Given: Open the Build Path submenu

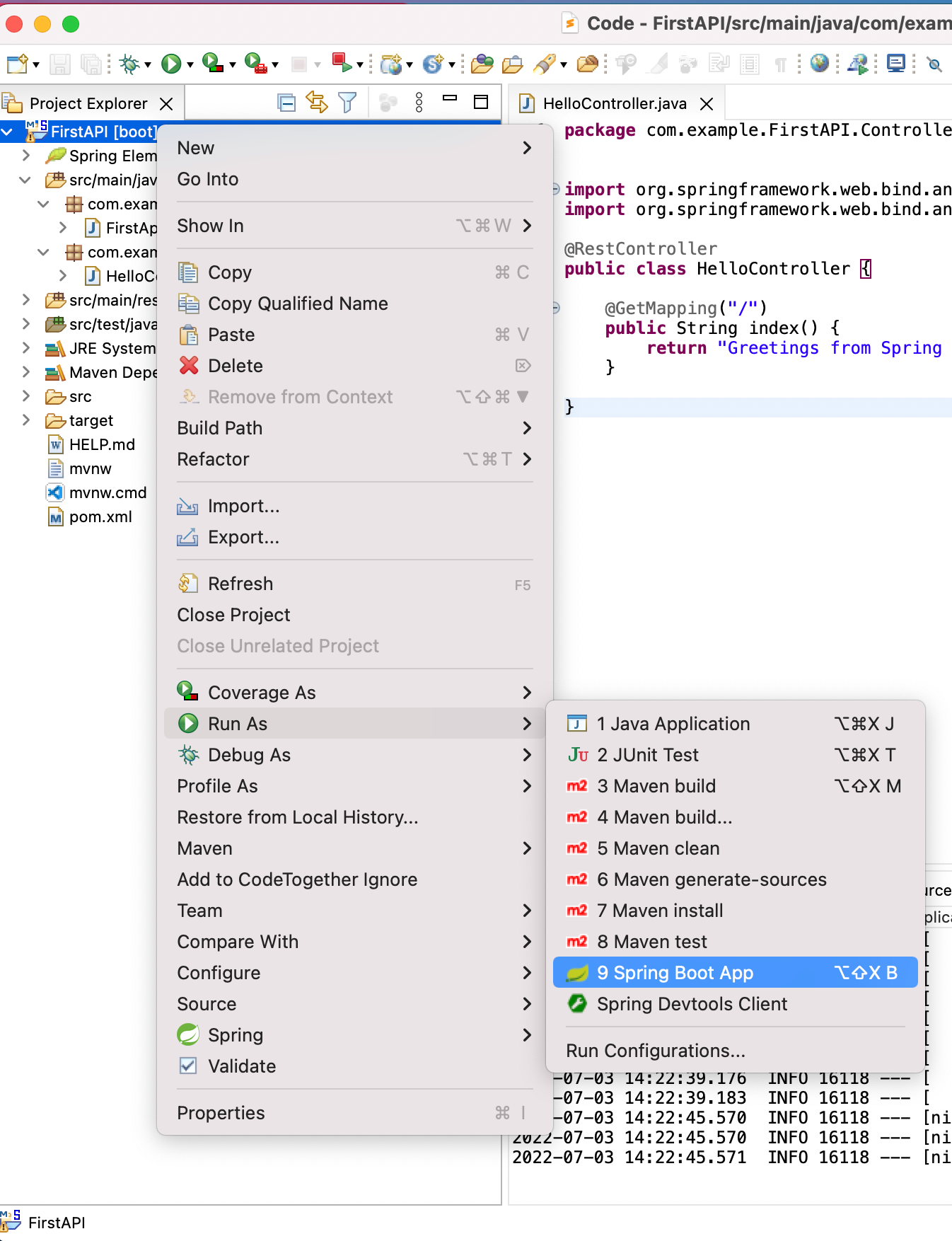Looking at the screenshot, I should click(354, 428).
